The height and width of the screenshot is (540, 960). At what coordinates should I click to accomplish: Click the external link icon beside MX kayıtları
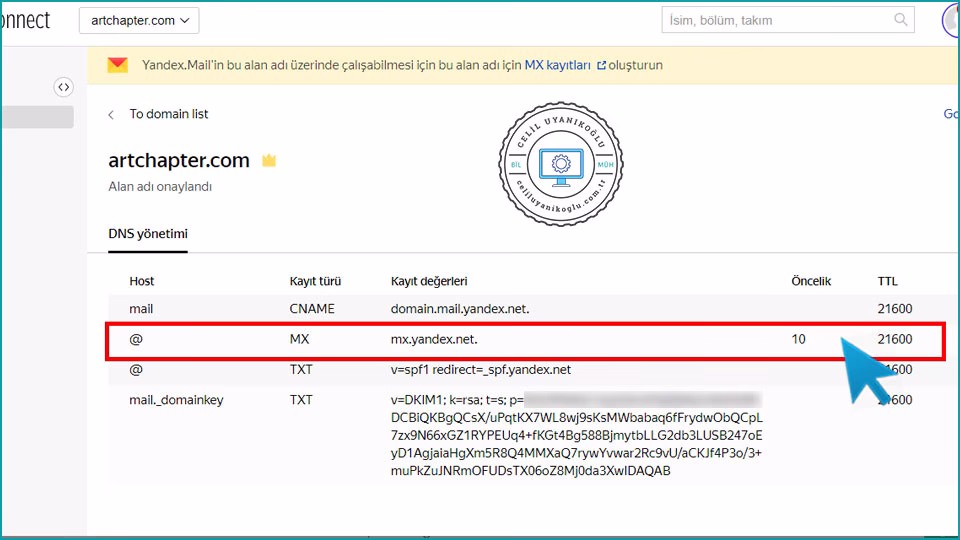601,66
